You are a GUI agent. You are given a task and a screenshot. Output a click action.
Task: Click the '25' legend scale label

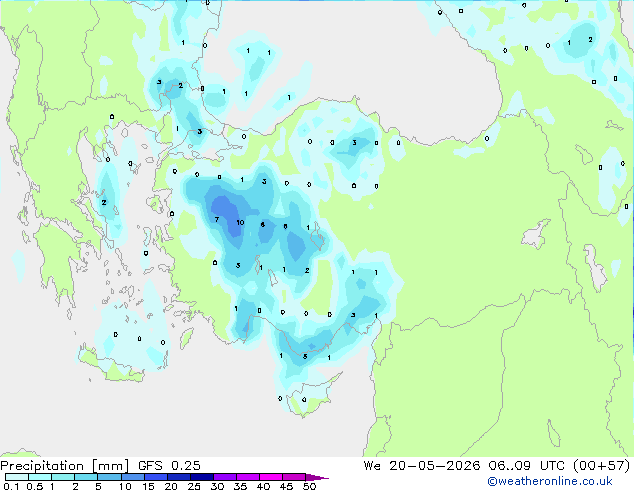coord(194,486)
